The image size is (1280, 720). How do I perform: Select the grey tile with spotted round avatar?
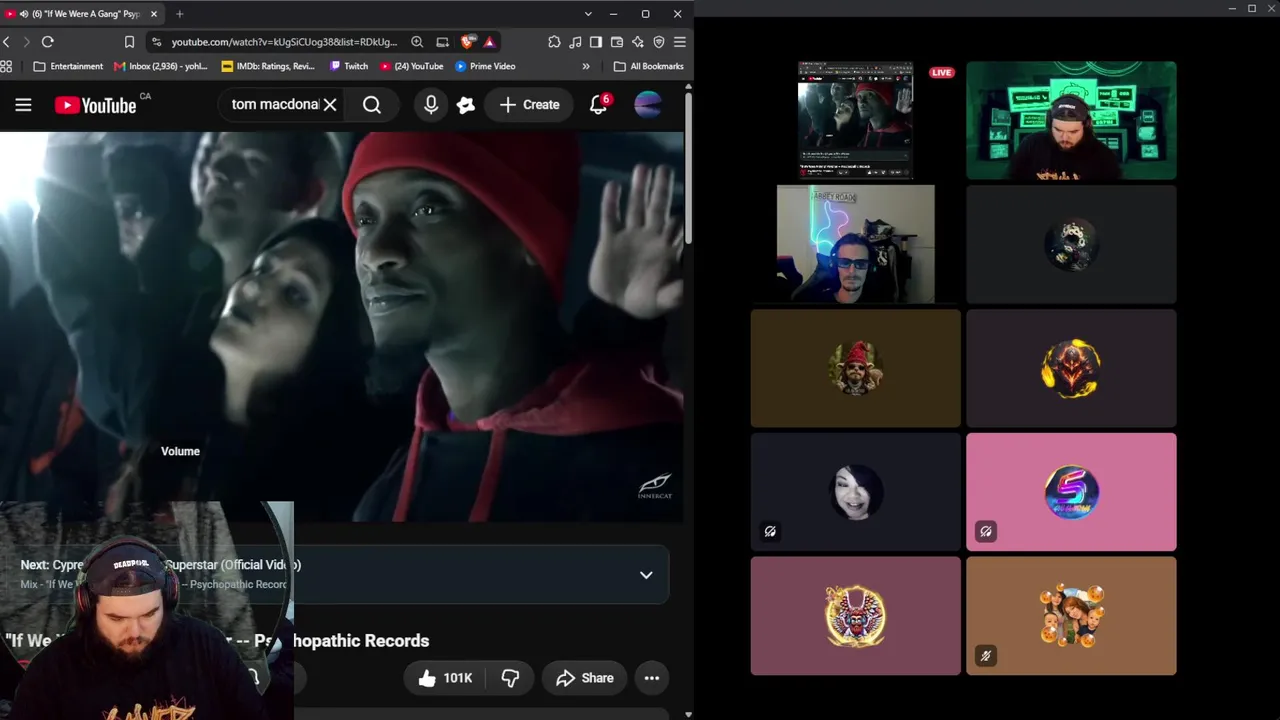1071,244
